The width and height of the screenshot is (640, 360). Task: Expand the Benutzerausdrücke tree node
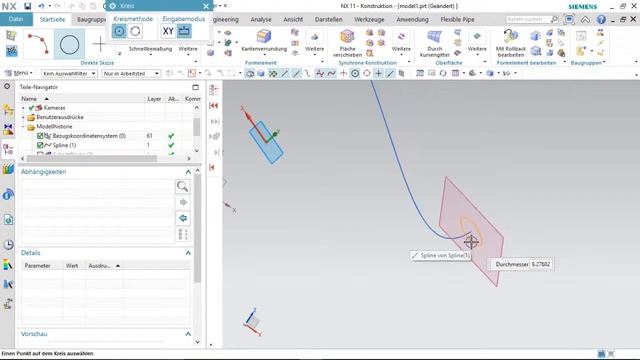(x=23, y=117)
